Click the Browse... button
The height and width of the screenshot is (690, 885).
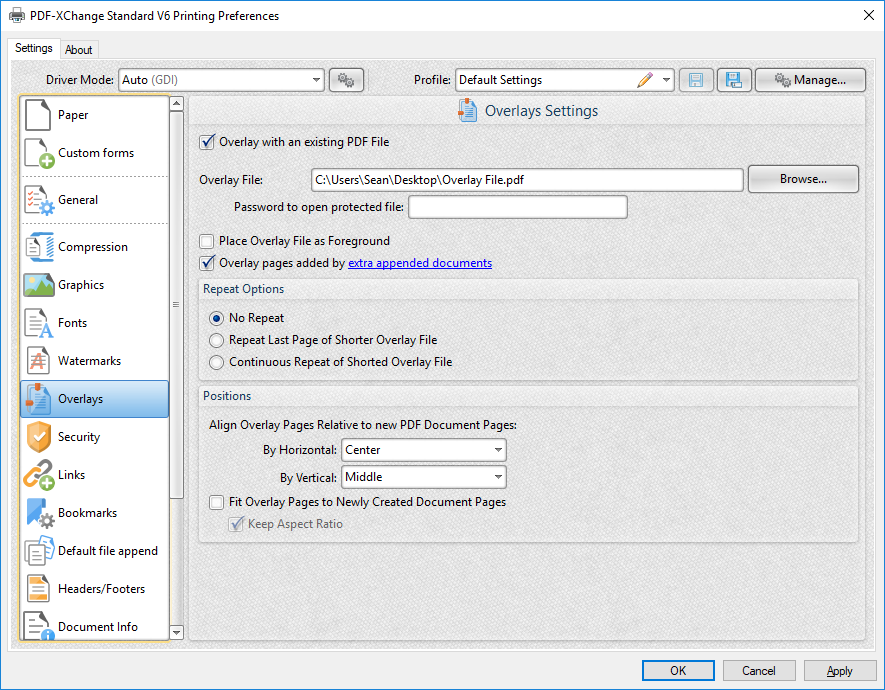803,179
